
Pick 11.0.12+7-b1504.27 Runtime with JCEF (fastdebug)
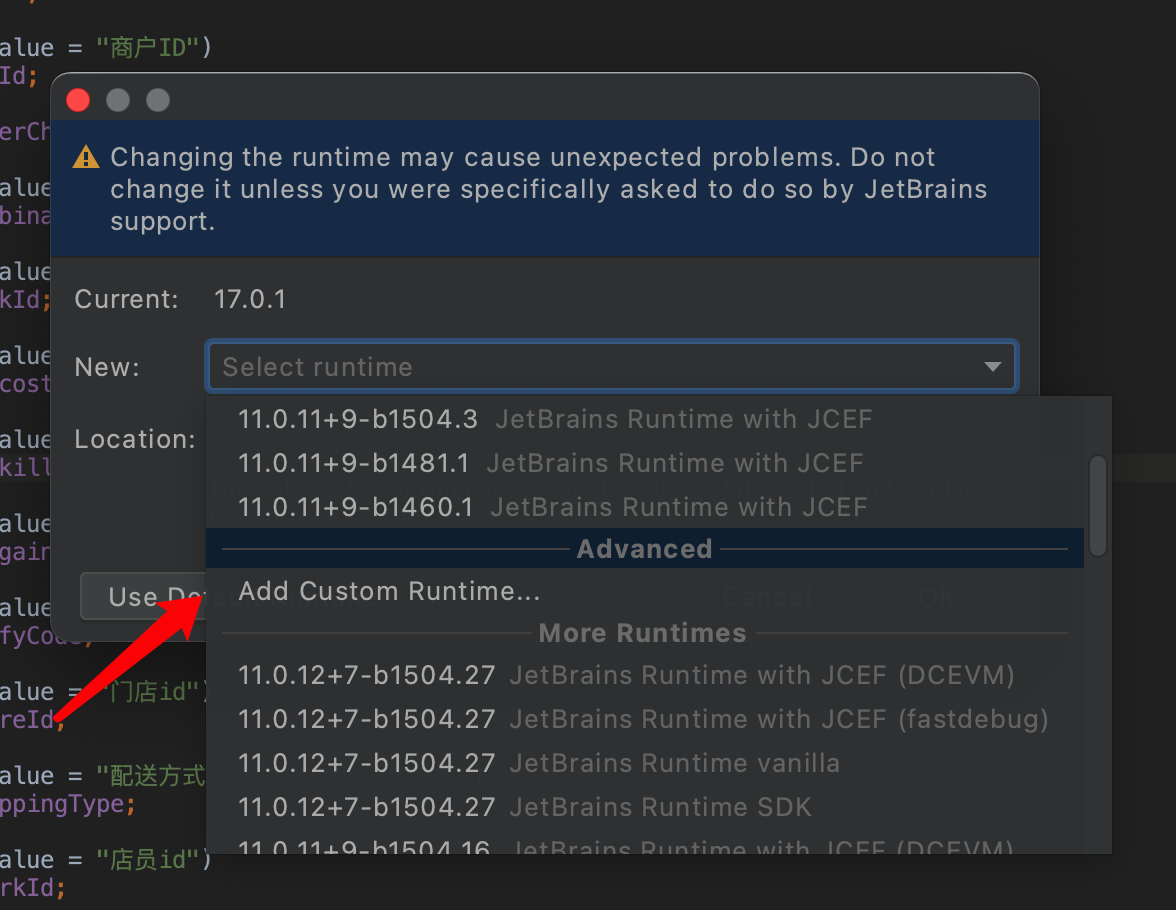(645, 719)
